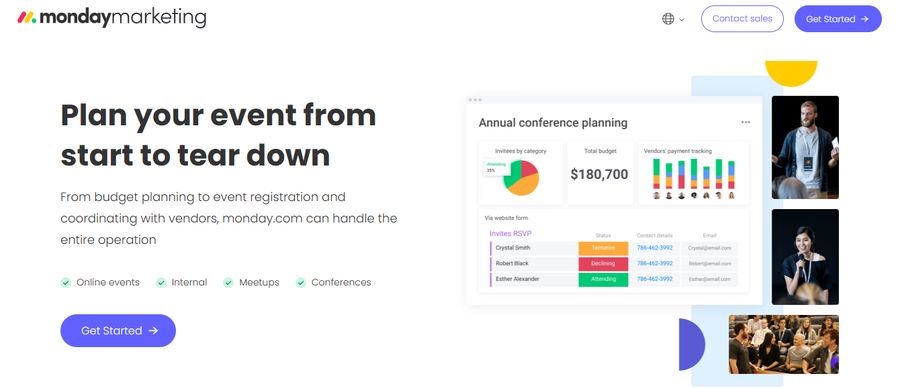Open the globe language selector
The image size is (900, 388).
tap(668, 19)
